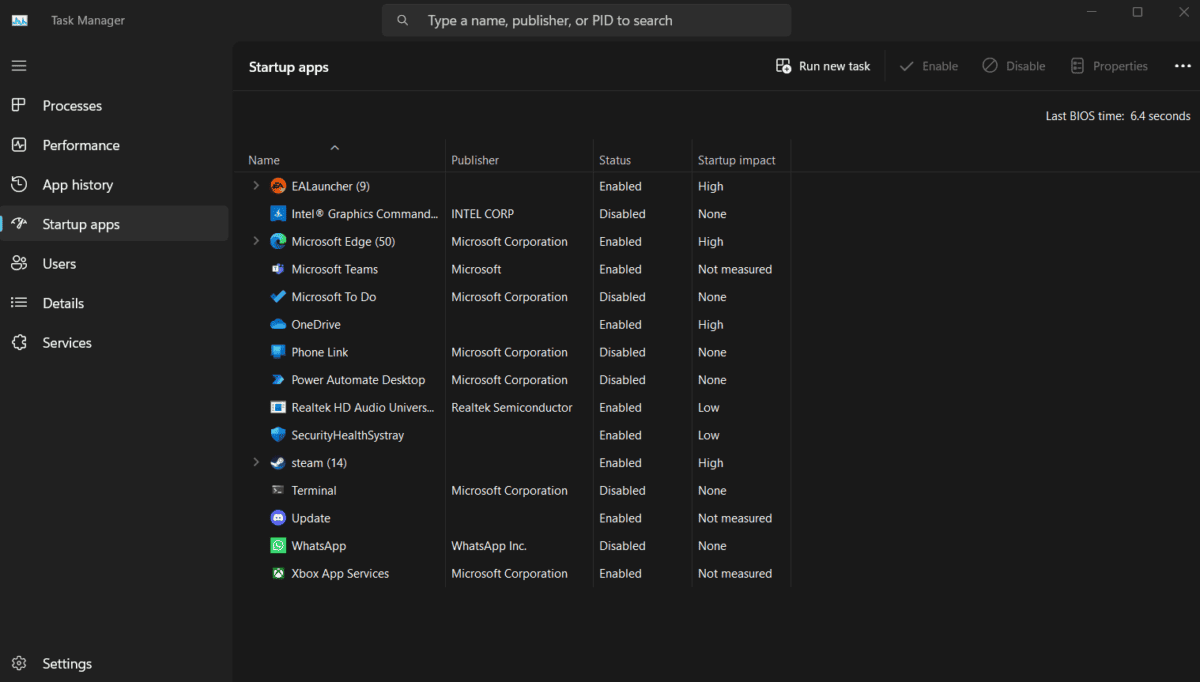
Task: Click the Power Automate Desktop icon
Action: (278, 380)
